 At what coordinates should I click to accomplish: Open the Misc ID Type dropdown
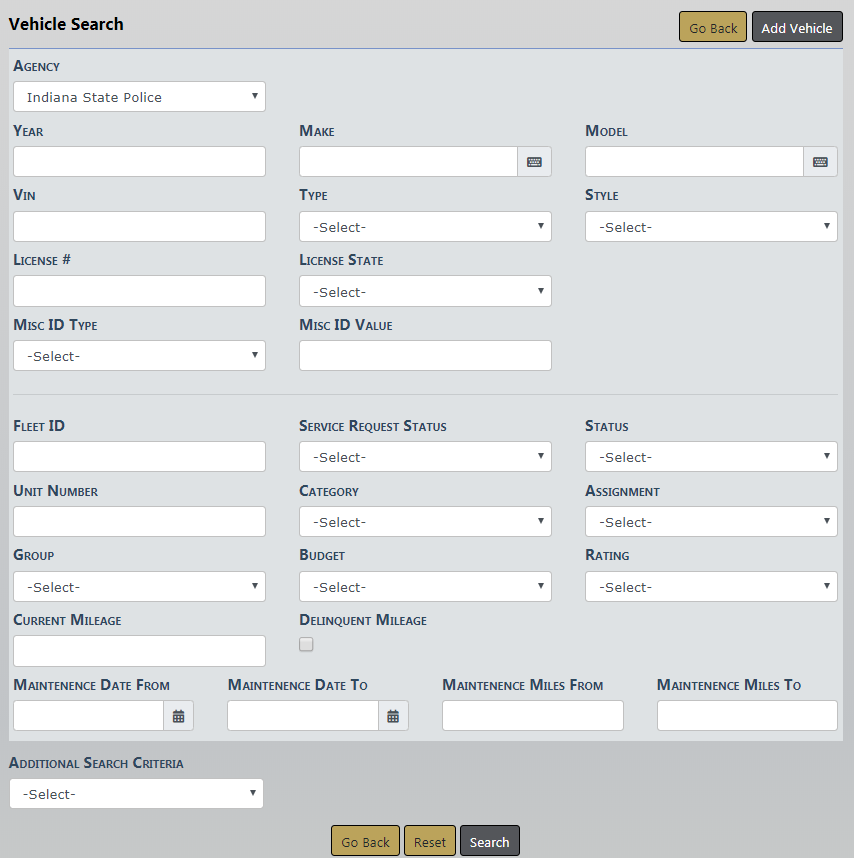click(x=139, y=356)
